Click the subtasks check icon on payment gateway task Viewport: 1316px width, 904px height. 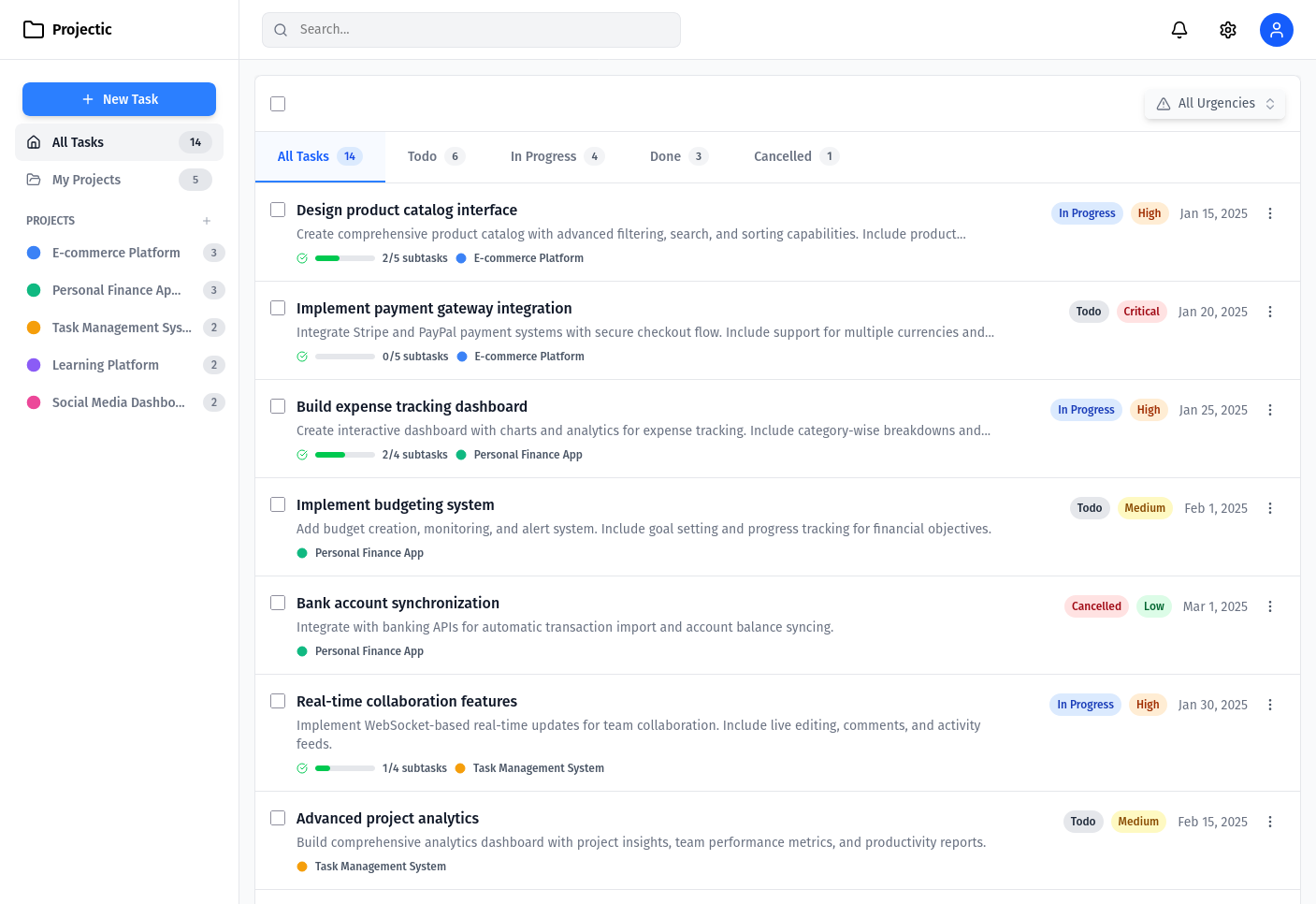click(302, 357)
